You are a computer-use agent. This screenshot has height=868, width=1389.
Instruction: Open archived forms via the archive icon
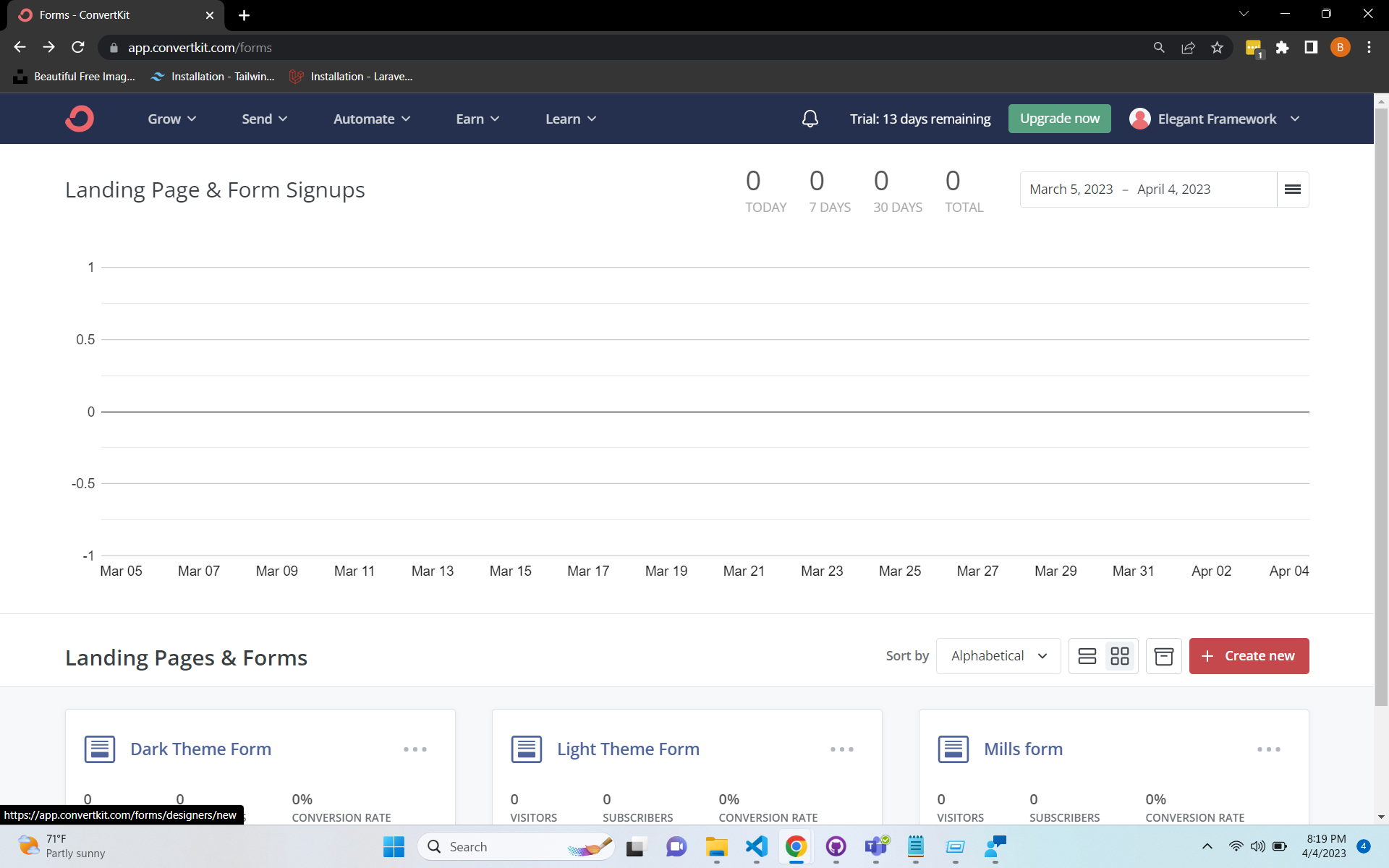[x=1163, y=655]
